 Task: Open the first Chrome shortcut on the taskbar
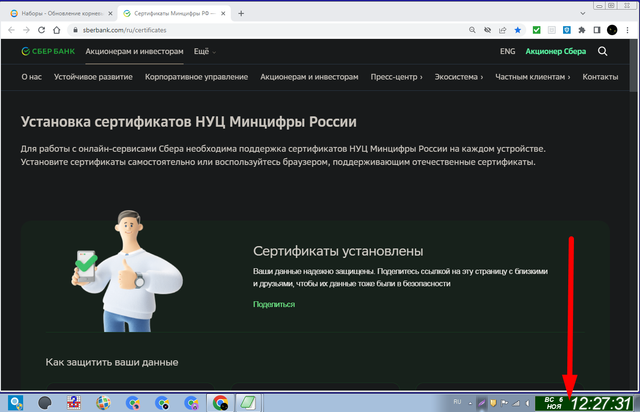133,403
